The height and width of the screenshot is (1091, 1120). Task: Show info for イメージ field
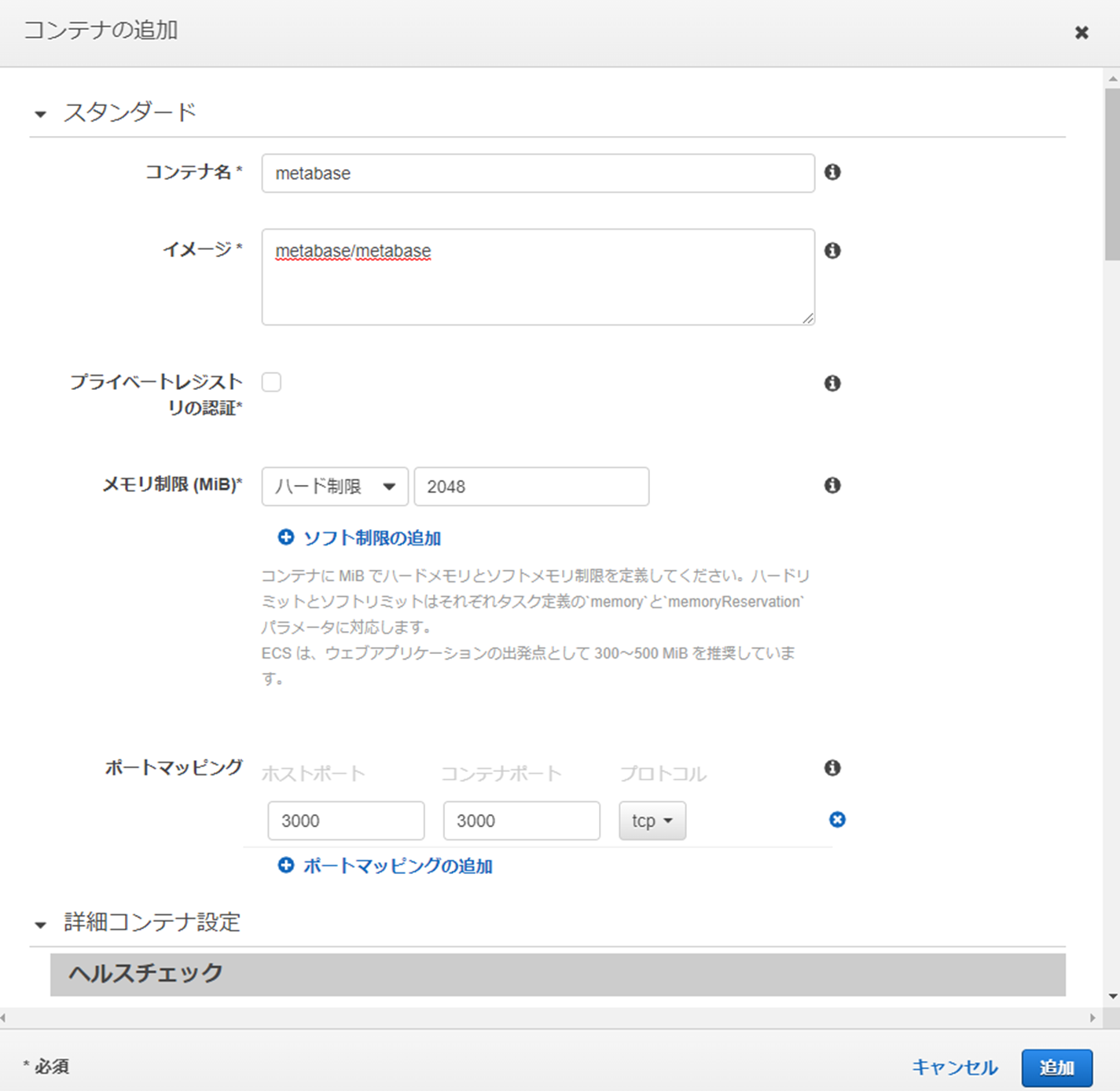[832, 250]
